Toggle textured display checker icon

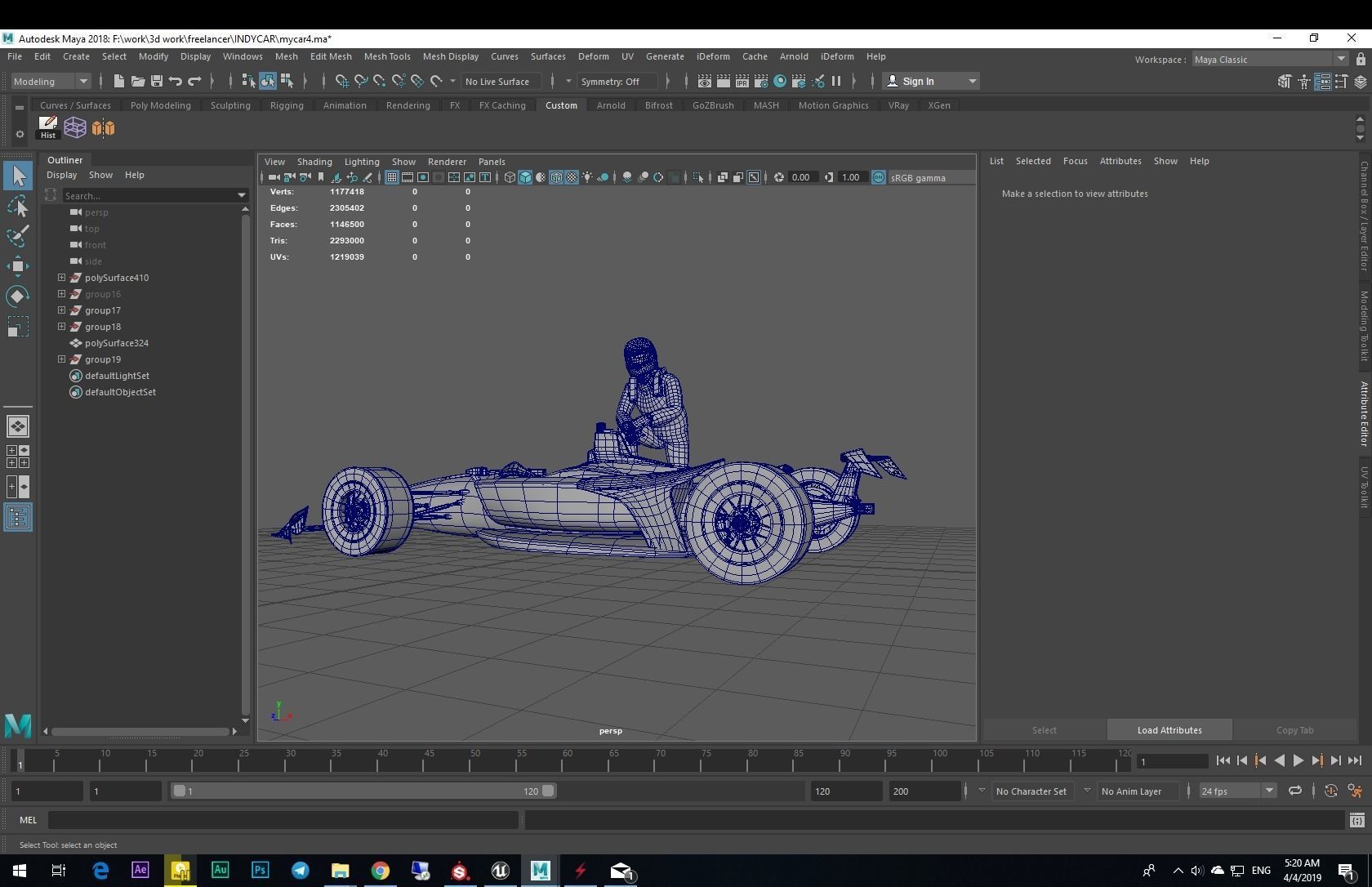[572, 177]
